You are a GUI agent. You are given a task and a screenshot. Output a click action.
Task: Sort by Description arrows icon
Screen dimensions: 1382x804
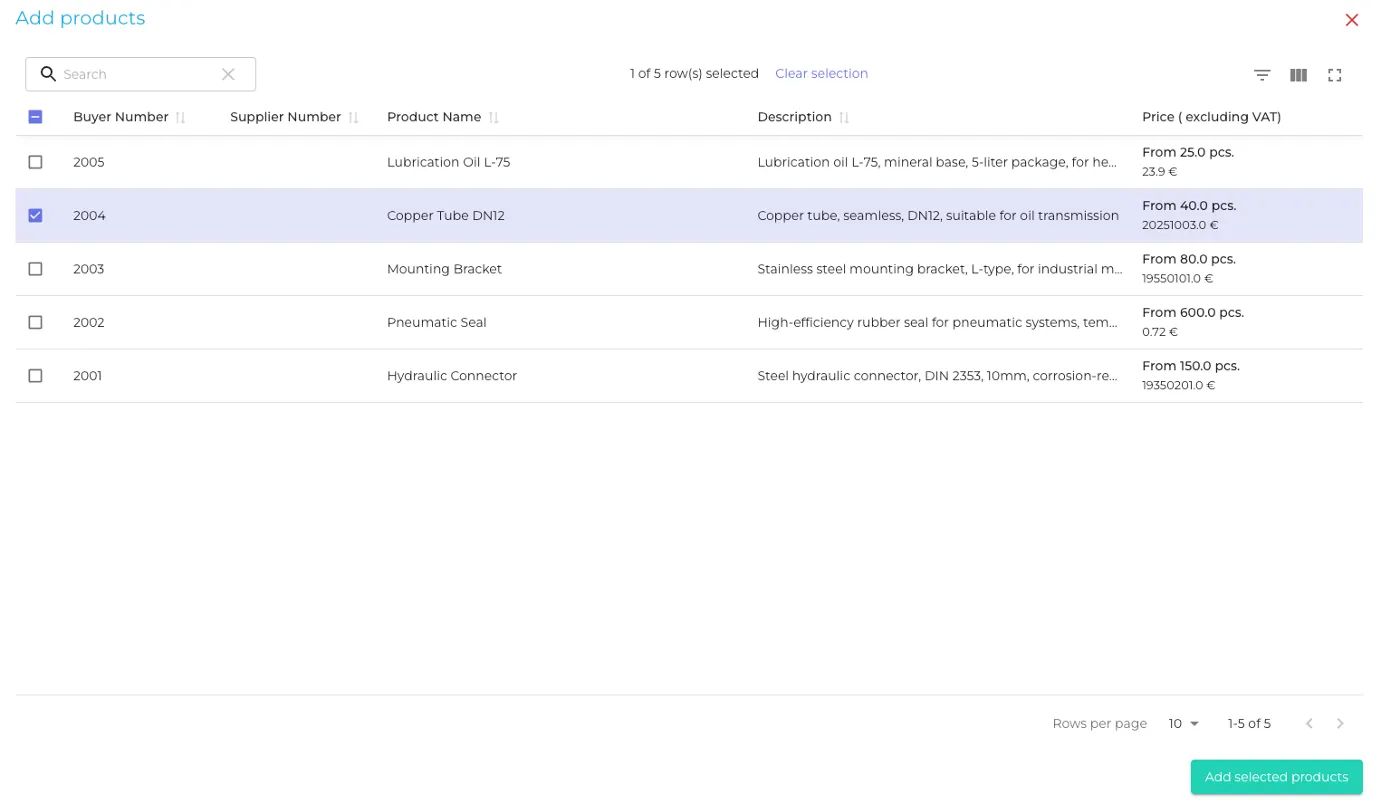(843, 118)
